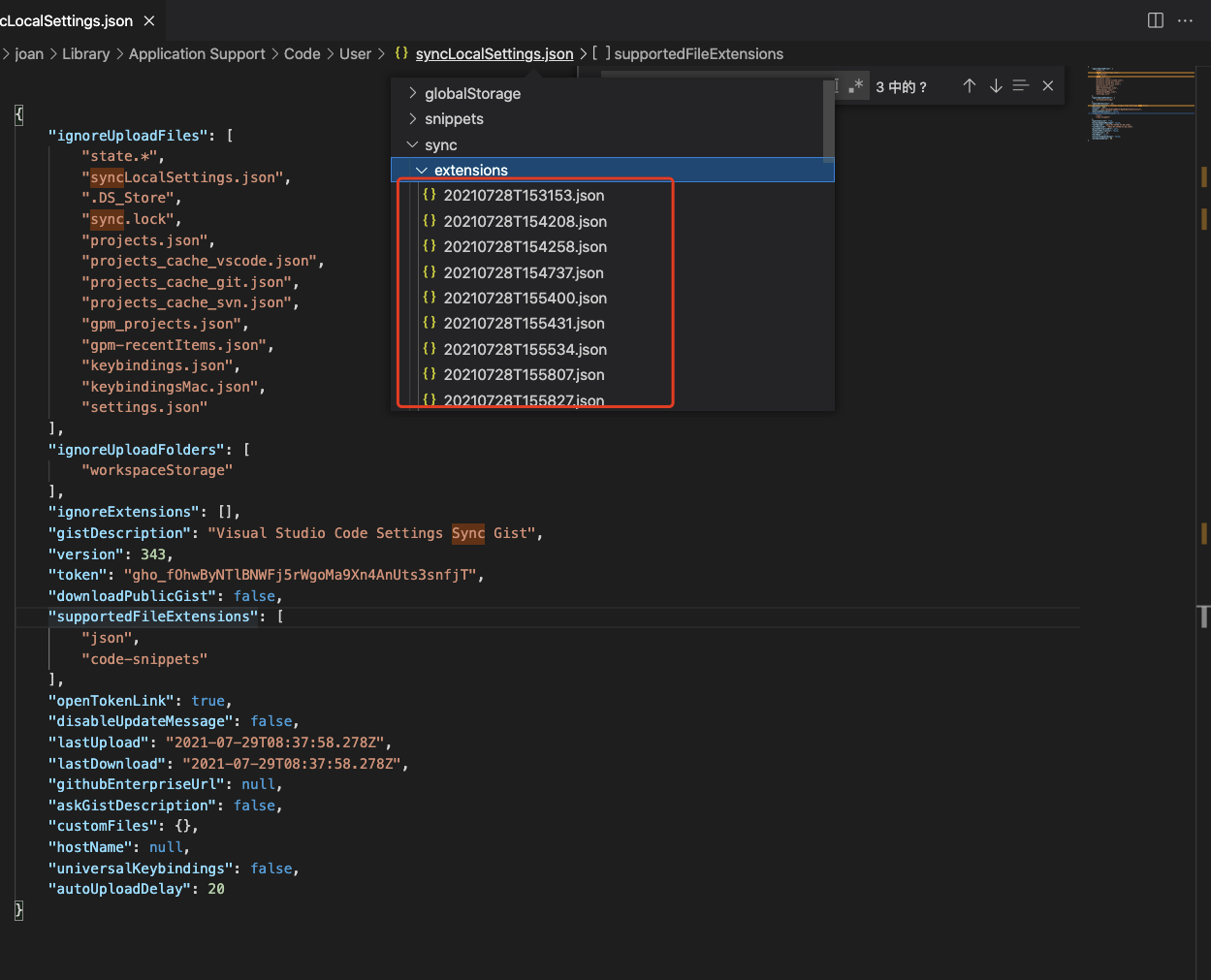Open the User breadcrumb menu
This screenshot has width=1211, height=980.
pos(355,53)
